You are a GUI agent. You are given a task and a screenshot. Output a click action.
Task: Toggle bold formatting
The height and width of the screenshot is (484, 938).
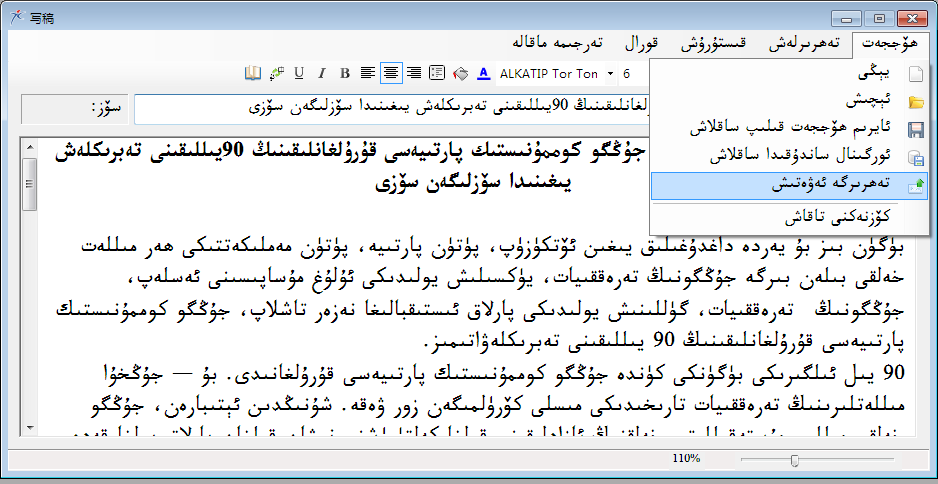click(x=345, y=73)
